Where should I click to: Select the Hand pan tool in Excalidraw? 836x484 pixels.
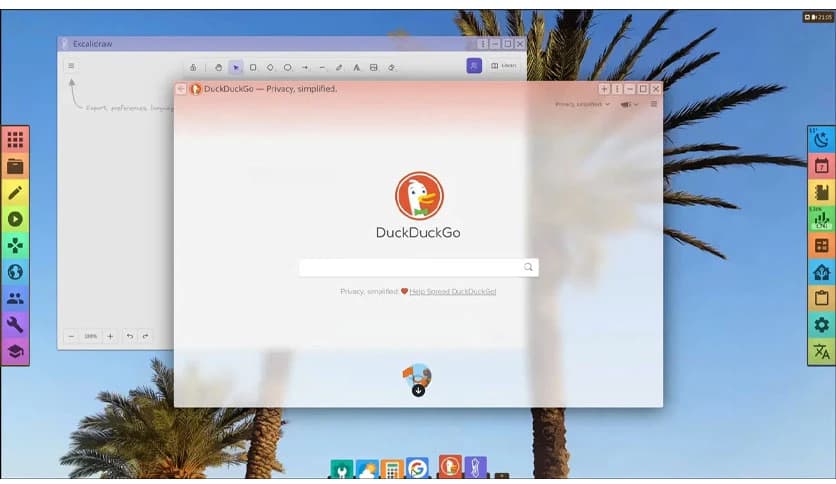click(x=219, y=68)
